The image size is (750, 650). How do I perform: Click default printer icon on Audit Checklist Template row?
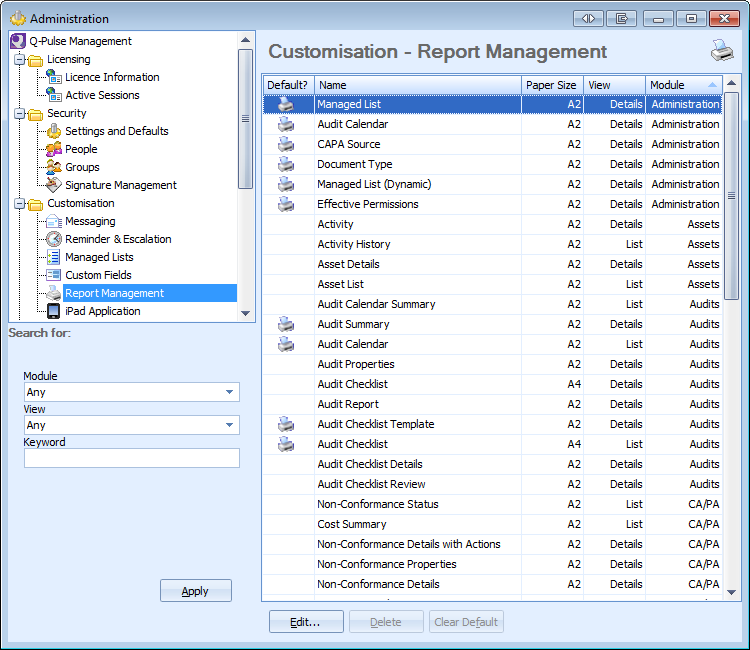pos(286,424)
